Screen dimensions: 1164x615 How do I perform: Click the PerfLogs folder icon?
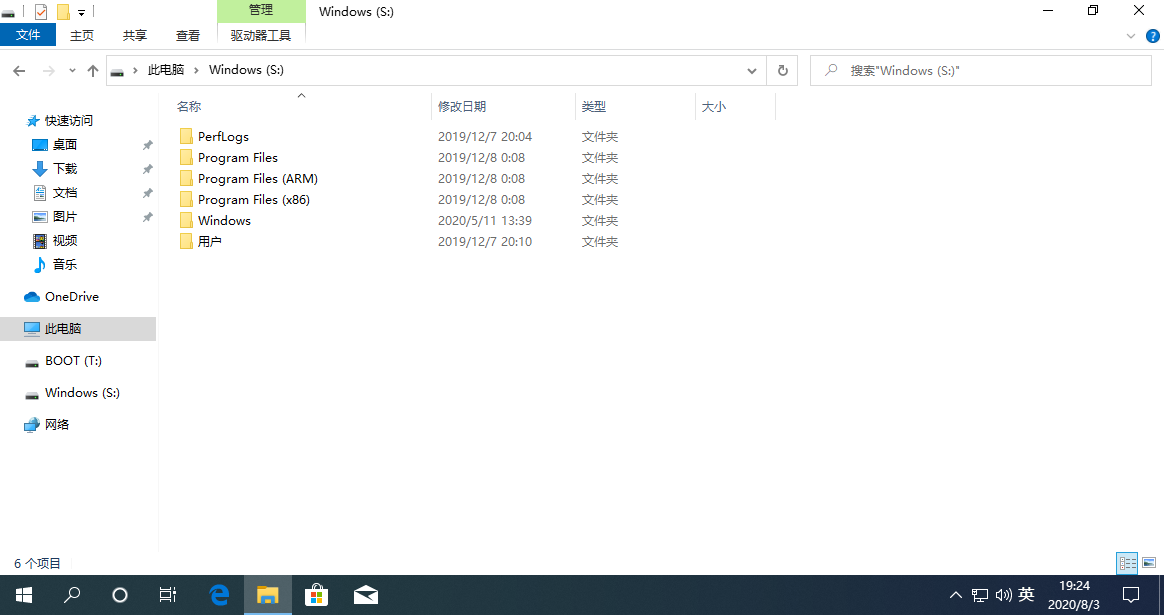tap(186, 136)
